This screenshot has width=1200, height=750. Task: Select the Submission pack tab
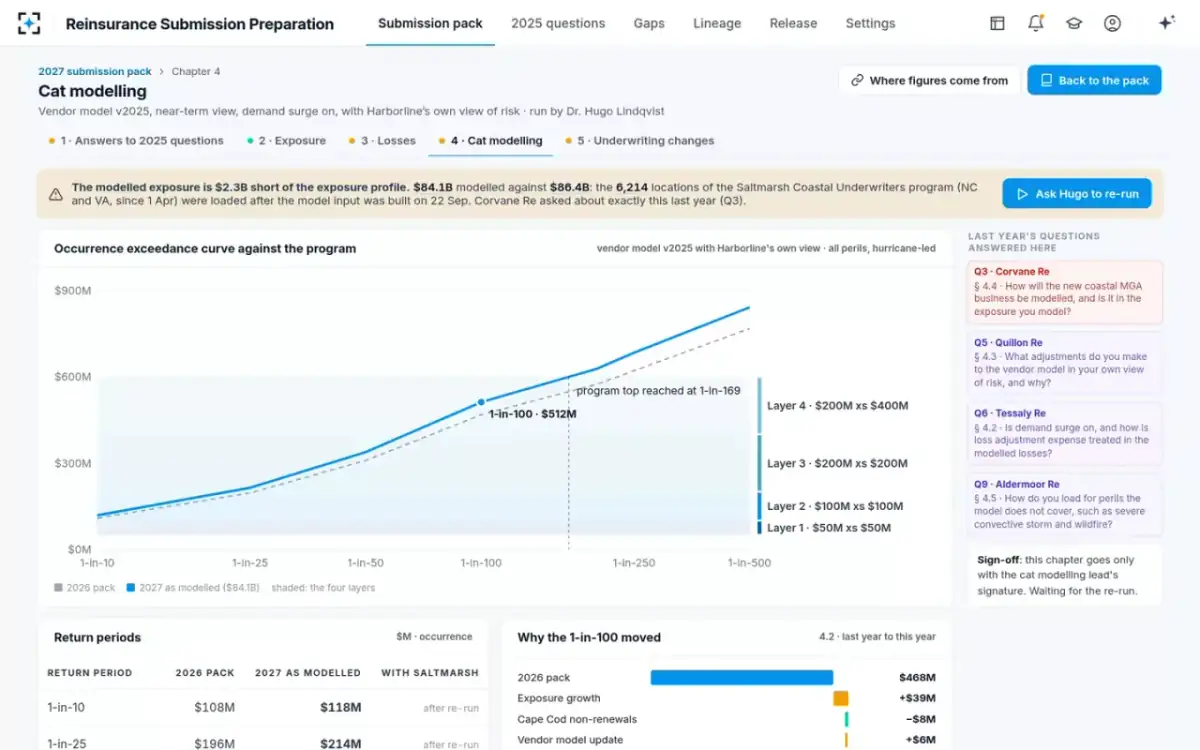tap(430, 23)
